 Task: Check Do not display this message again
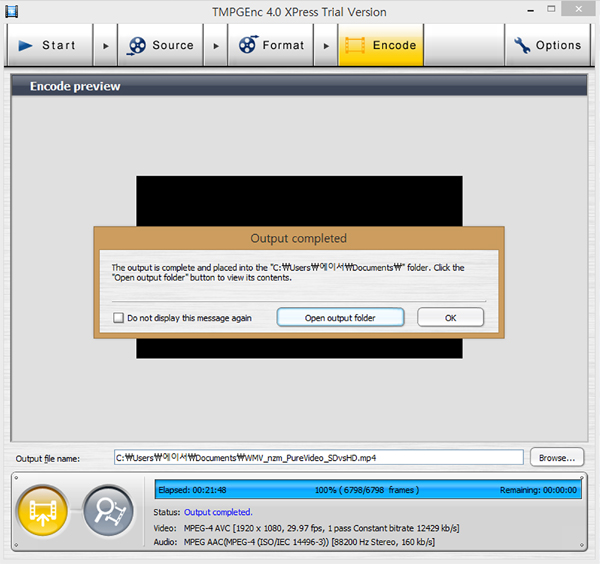point(119,318)
